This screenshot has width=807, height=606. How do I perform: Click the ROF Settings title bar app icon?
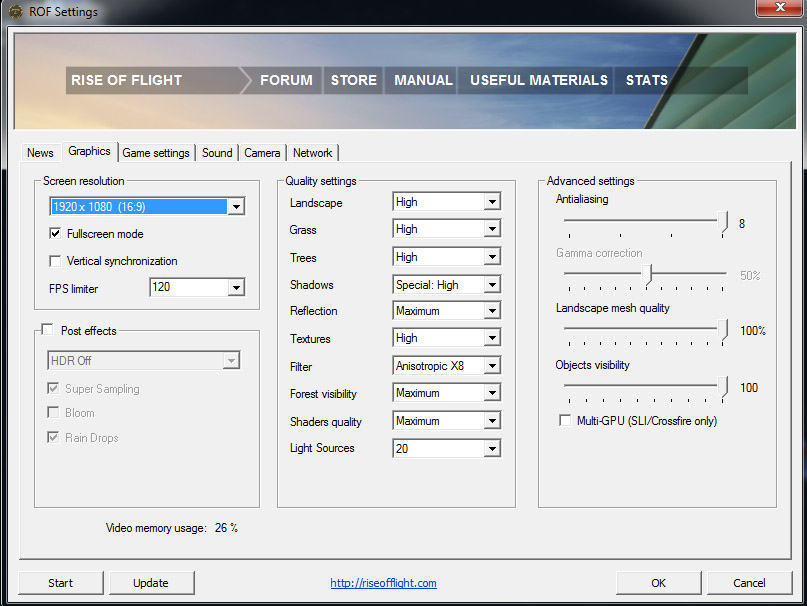click(x=15, y=11)
